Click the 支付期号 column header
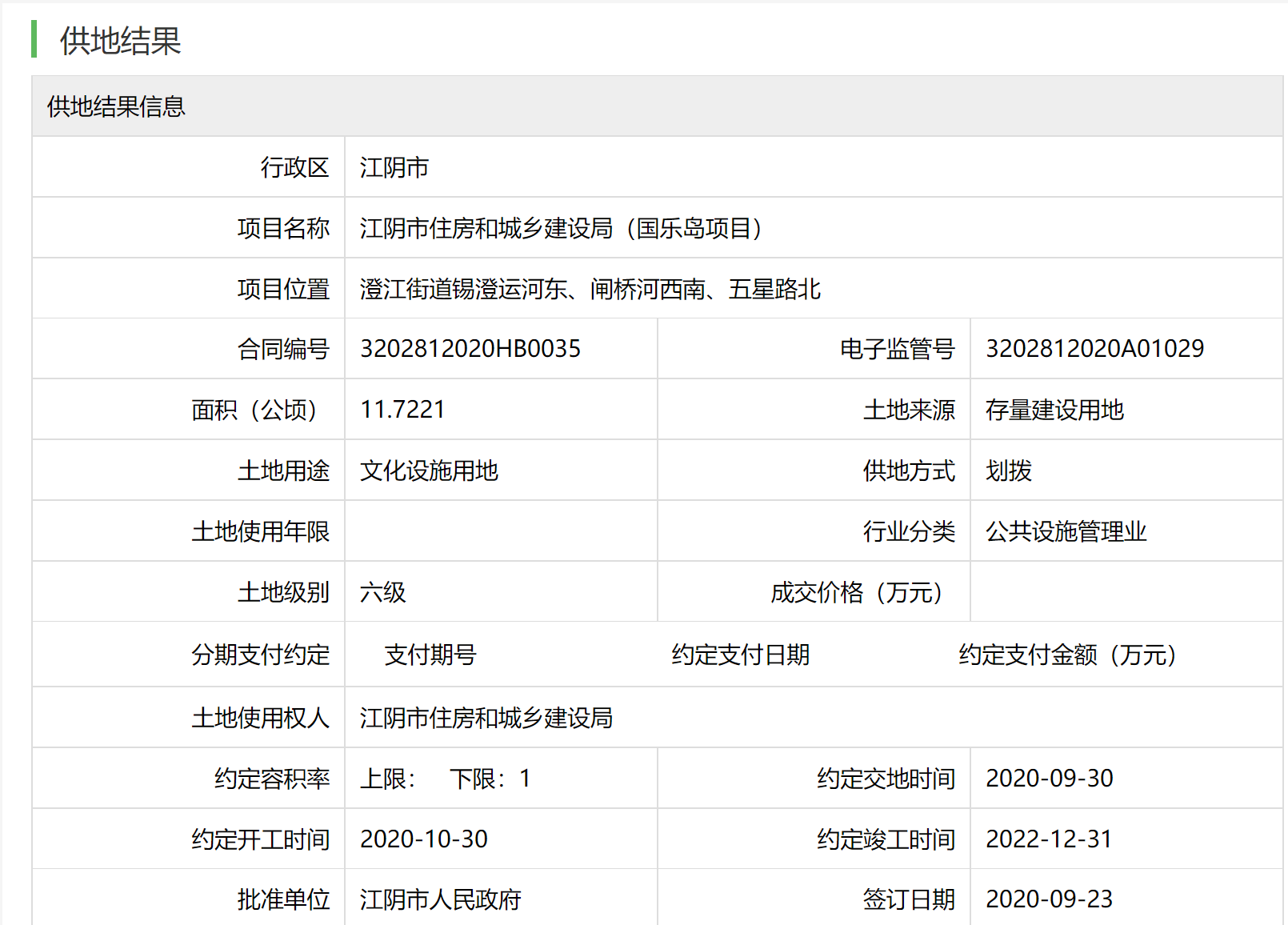Image resolution: width=1288 pixels, height=925 pixels. (x=430, y=655)
